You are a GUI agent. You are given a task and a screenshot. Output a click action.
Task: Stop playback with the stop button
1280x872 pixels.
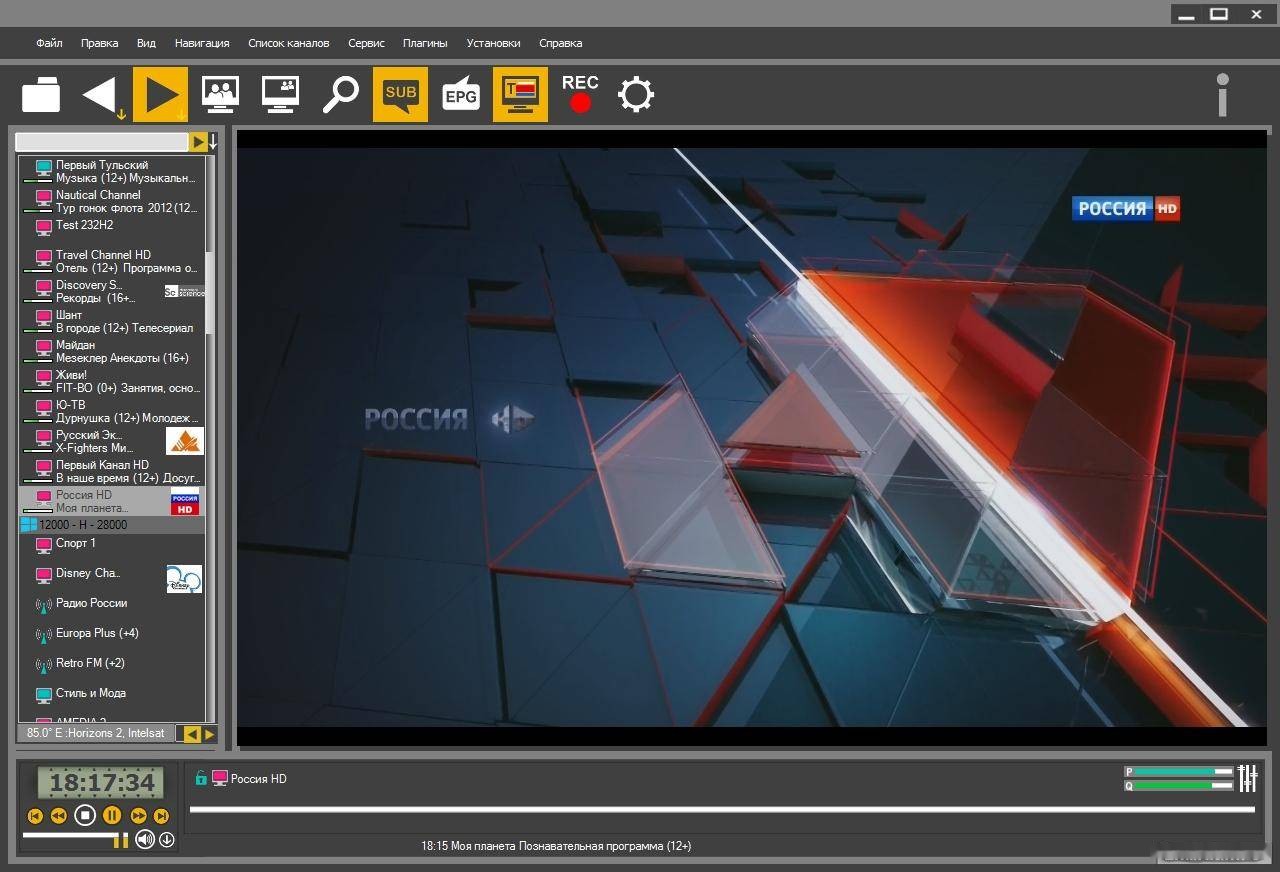click(x=85, y=815)
